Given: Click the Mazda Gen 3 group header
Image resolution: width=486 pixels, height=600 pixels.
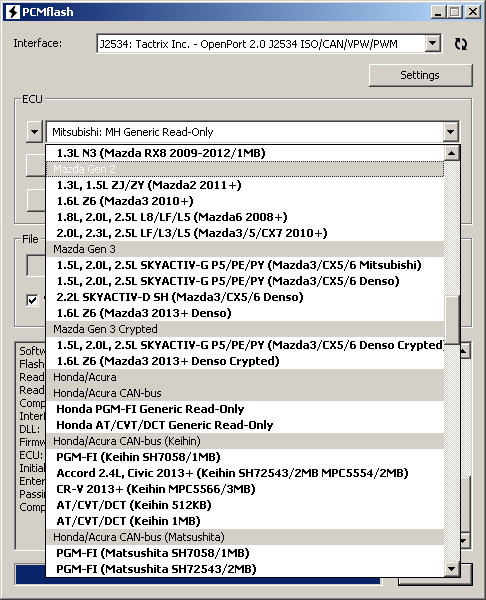Looking at the screenshot, I should tap(245, 249).
